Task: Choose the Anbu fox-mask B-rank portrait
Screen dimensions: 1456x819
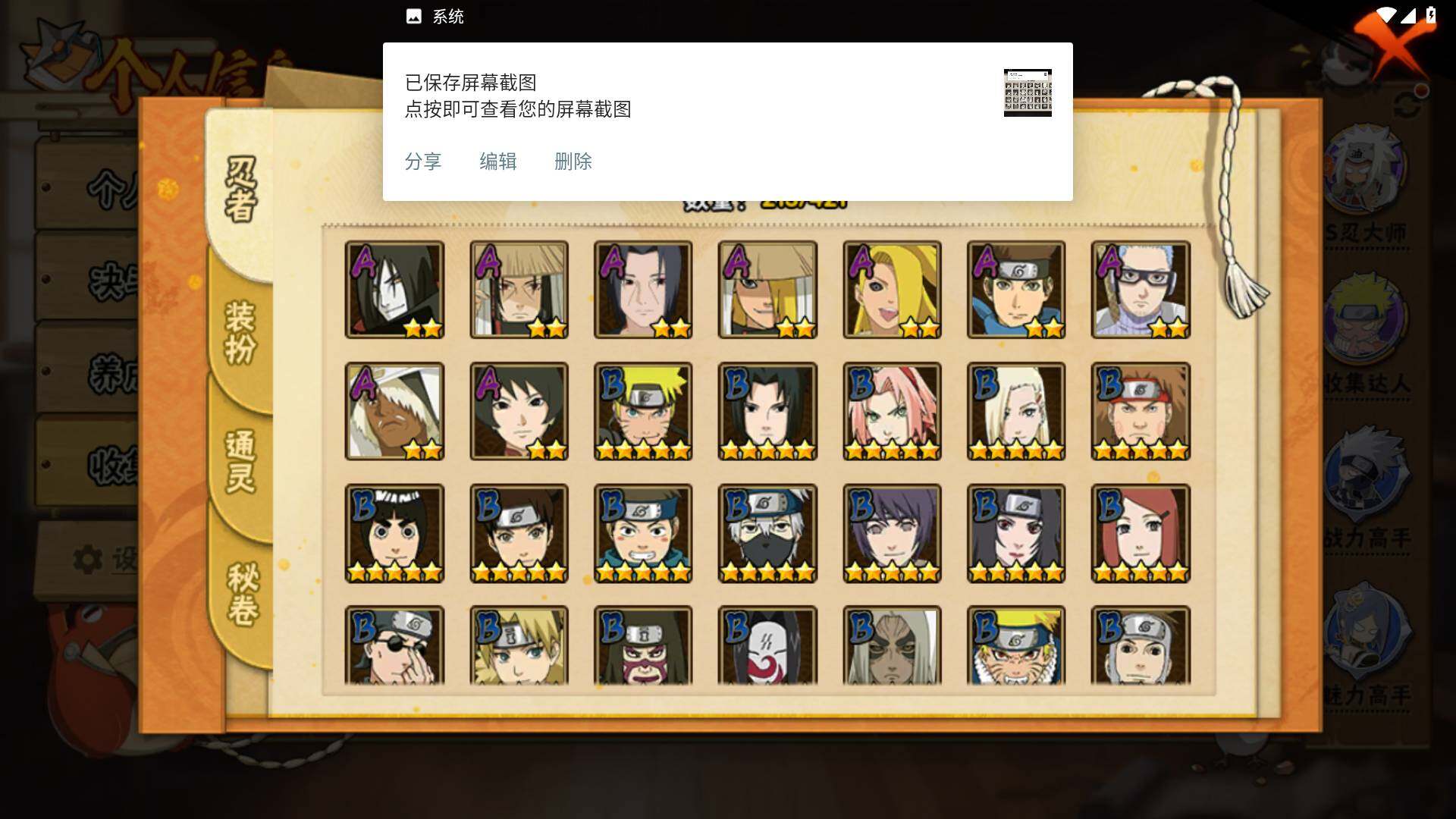Action: coord(767,645)
